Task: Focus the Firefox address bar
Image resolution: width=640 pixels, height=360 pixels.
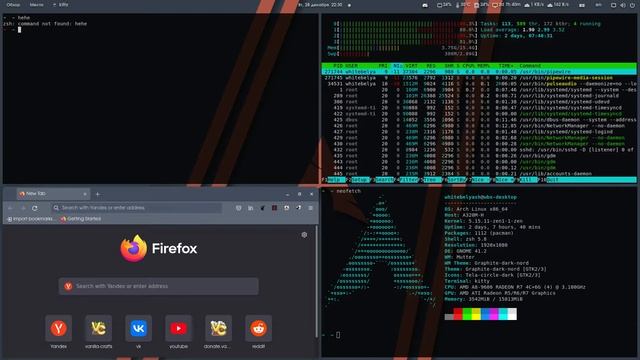Action: [x=137, y=208]
